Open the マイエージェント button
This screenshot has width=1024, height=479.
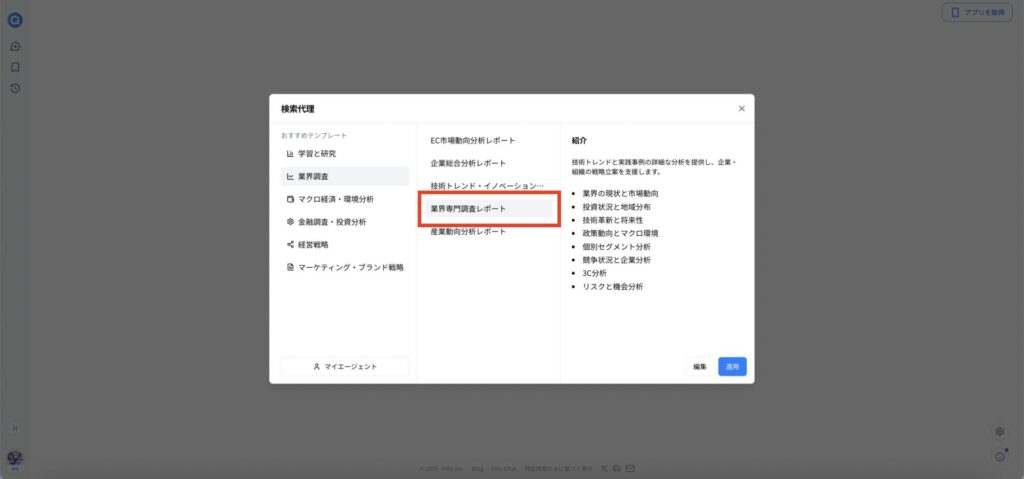click(345, 367)
